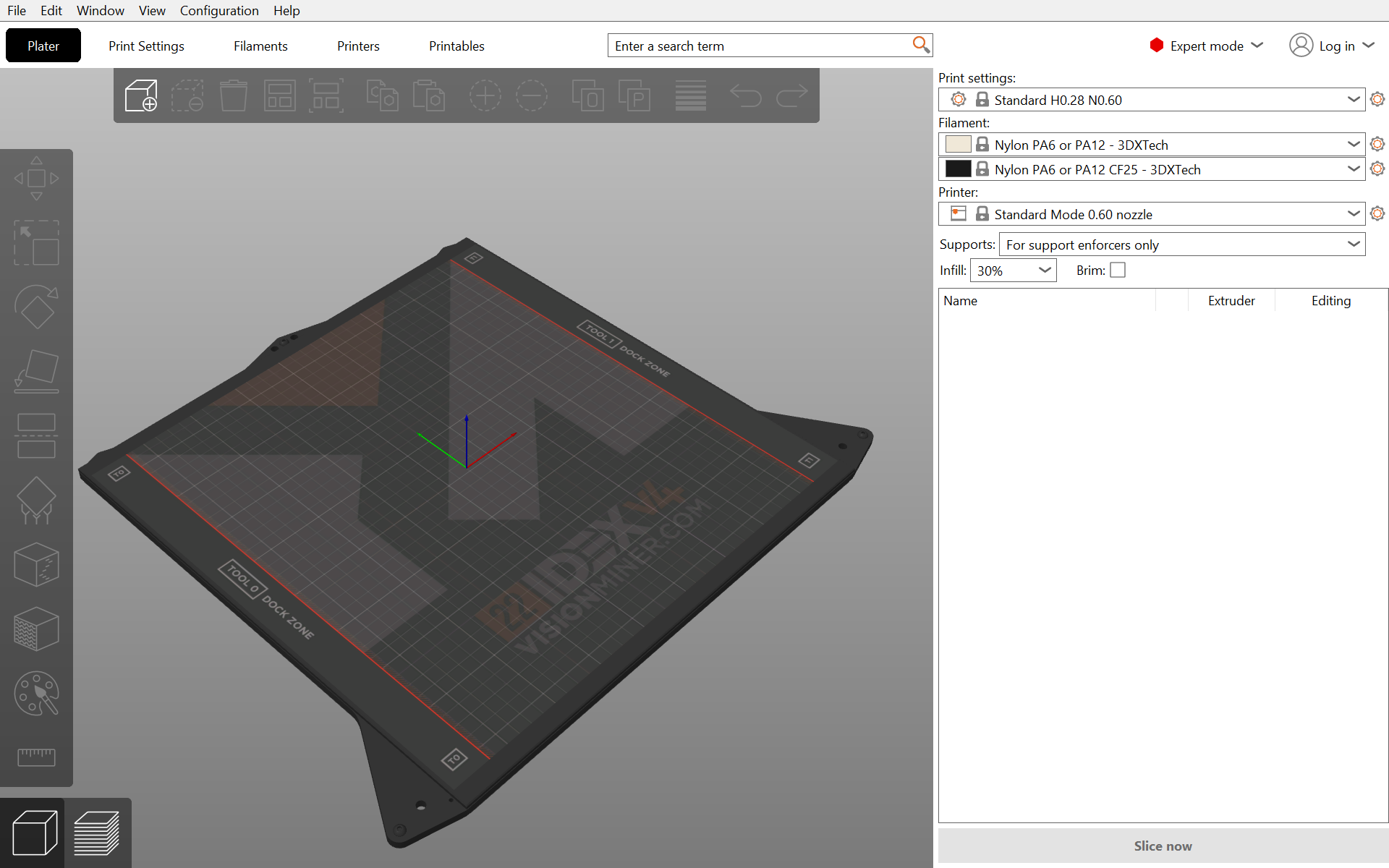Image resolution: width=1389 pixels, height=868 pixels.
Task: Toggle the Brim checkbox
Action: pos(1118,270)
